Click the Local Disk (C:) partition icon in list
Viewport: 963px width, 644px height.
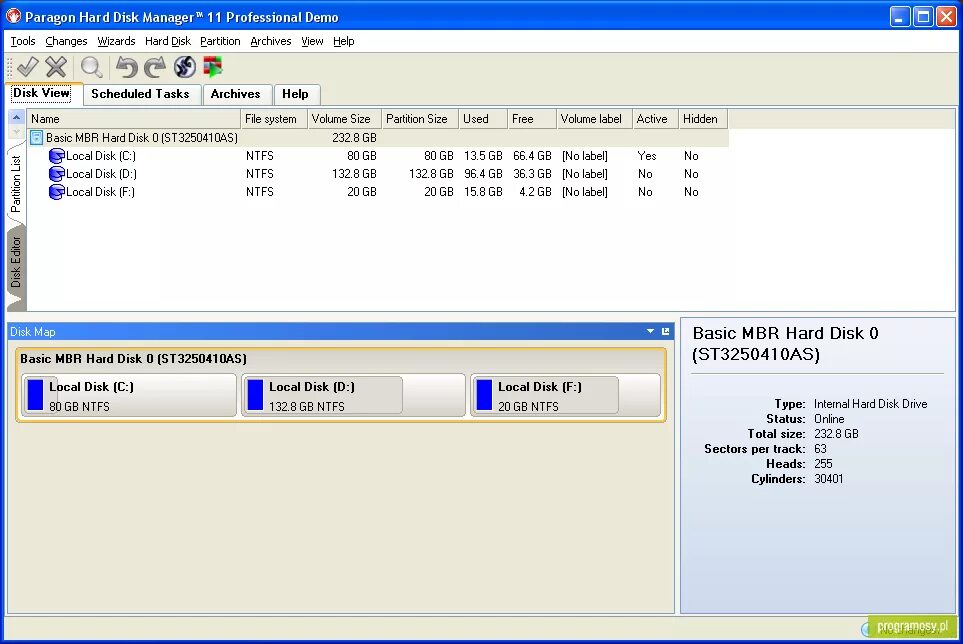tap(57, 156)
